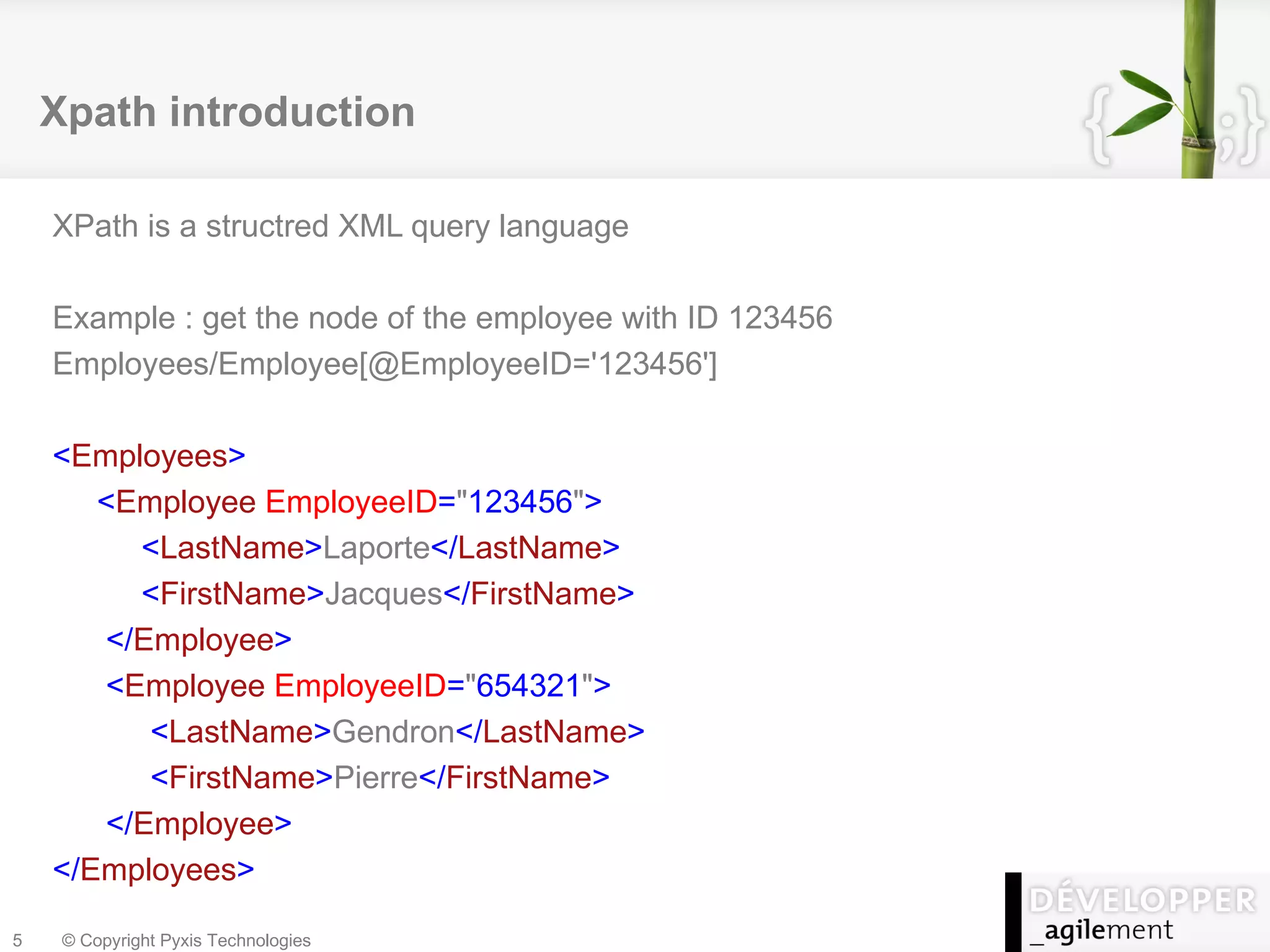Screen dimensions: 1270x952
Task: Click the Employee tag with ID 654321
Action: click(358, 686)
